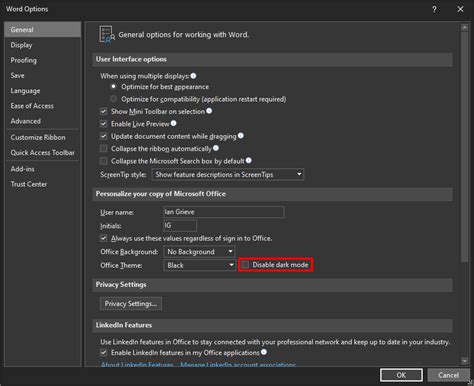Viewport: 474px width, 386px height.
Task: Open the Advanced category
Action: (x=43, y=121)
